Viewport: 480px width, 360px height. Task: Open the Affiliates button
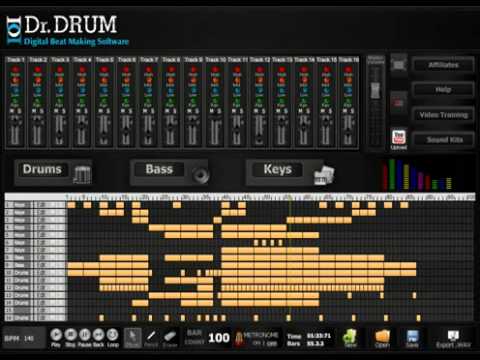[443, 65]
